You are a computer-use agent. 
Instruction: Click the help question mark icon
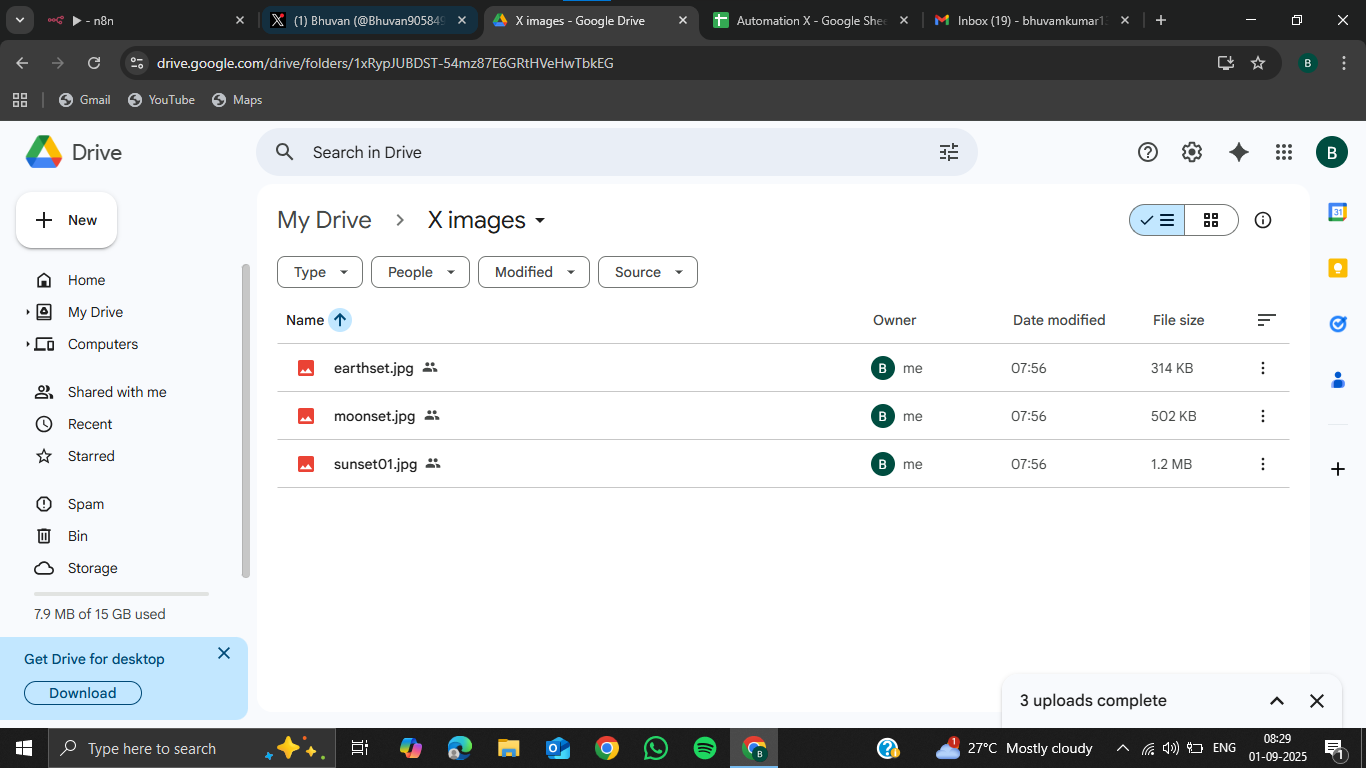1147,152
